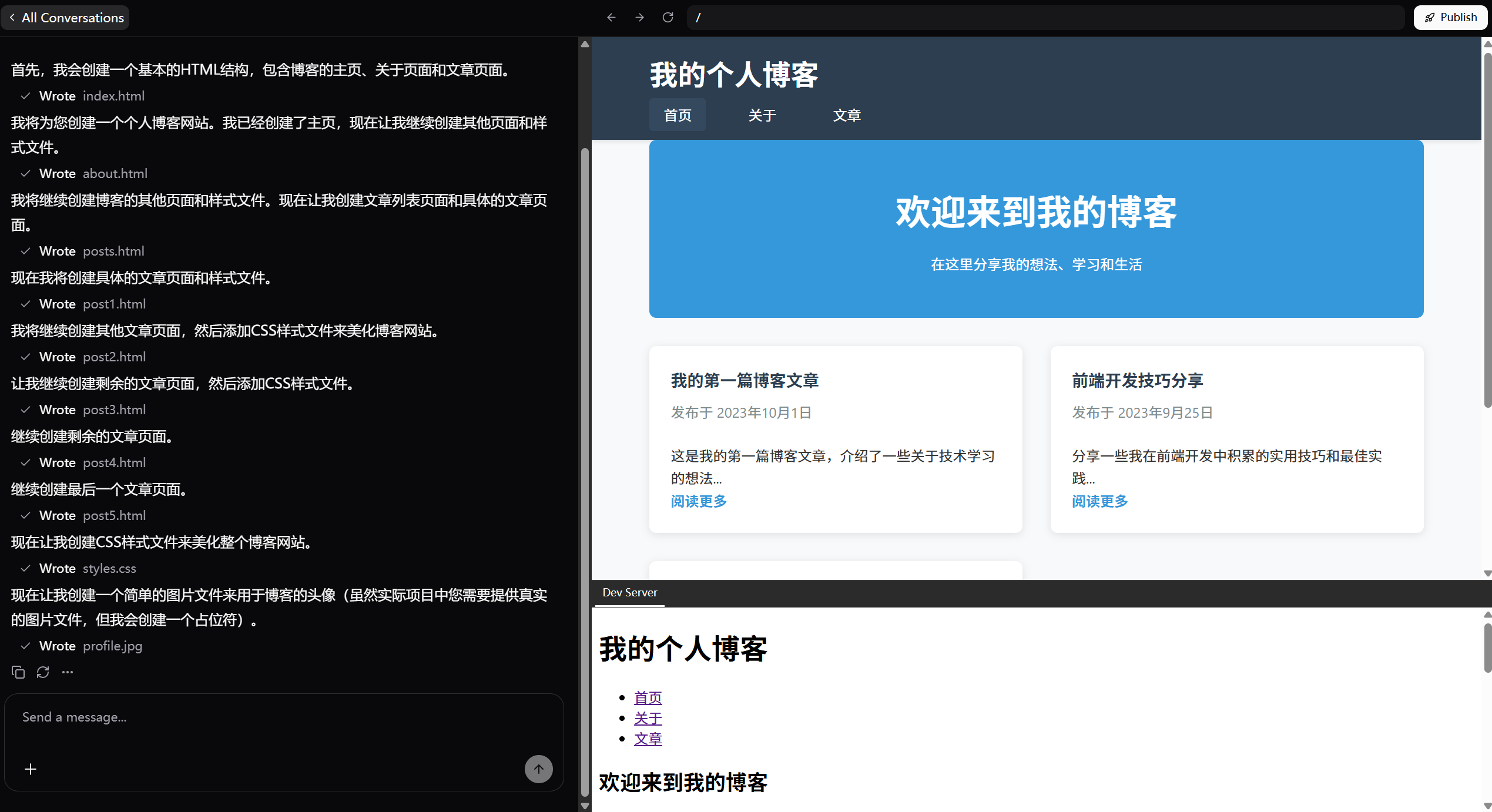Attach a file with the plus icon

click(x=30, y=769)
